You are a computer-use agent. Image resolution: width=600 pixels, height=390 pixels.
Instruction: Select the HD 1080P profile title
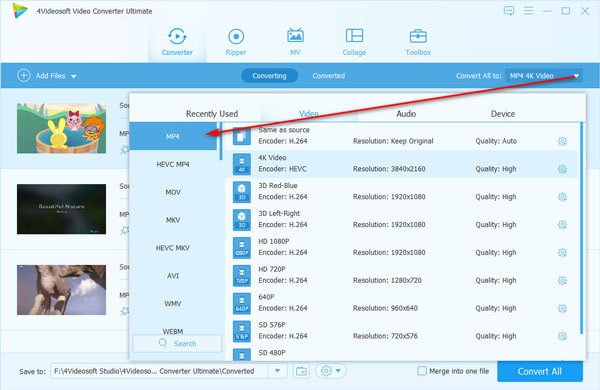[274, 241]
